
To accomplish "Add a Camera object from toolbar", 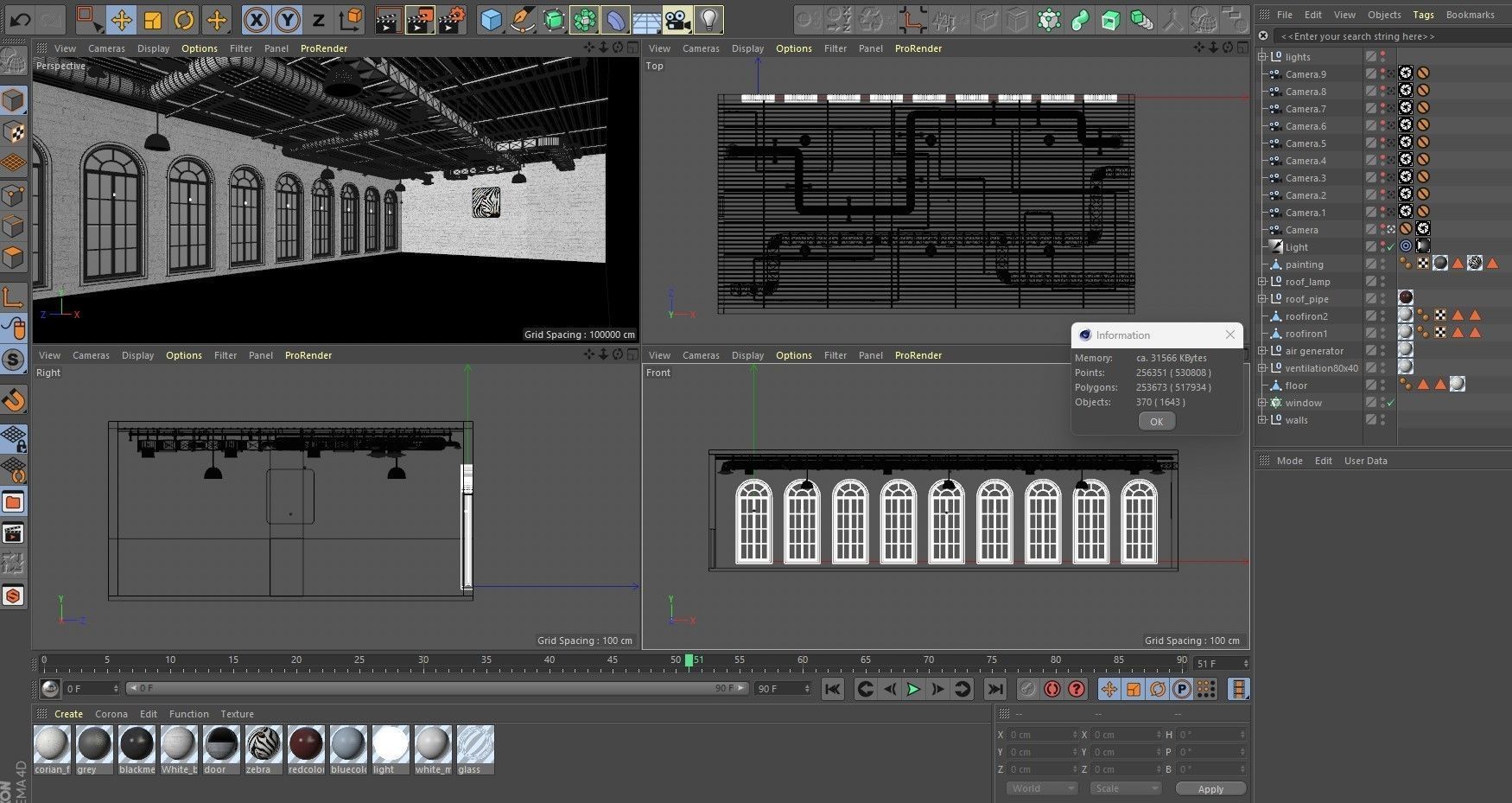I will (678, 19).
